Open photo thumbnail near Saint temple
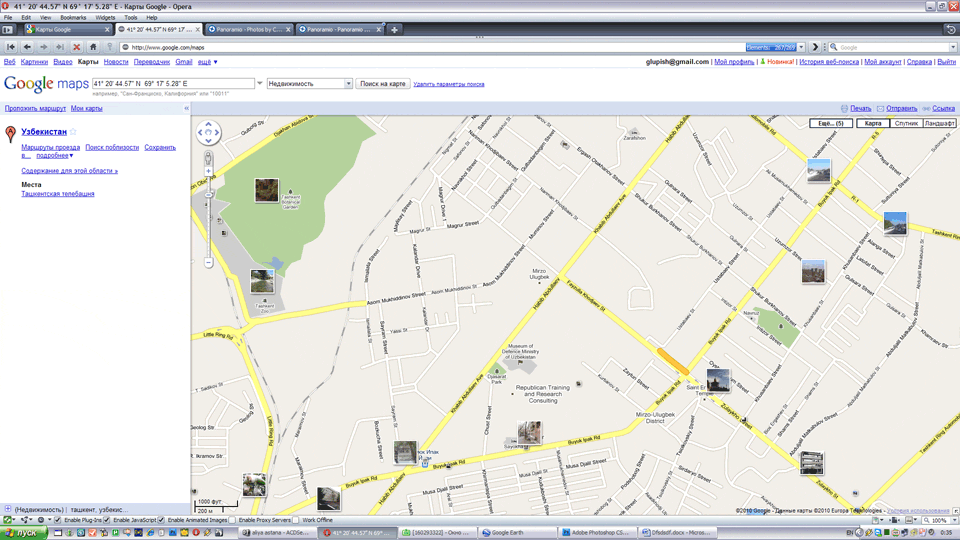The height and width of the screenshot is (540, 960). (x=718, y=380)
